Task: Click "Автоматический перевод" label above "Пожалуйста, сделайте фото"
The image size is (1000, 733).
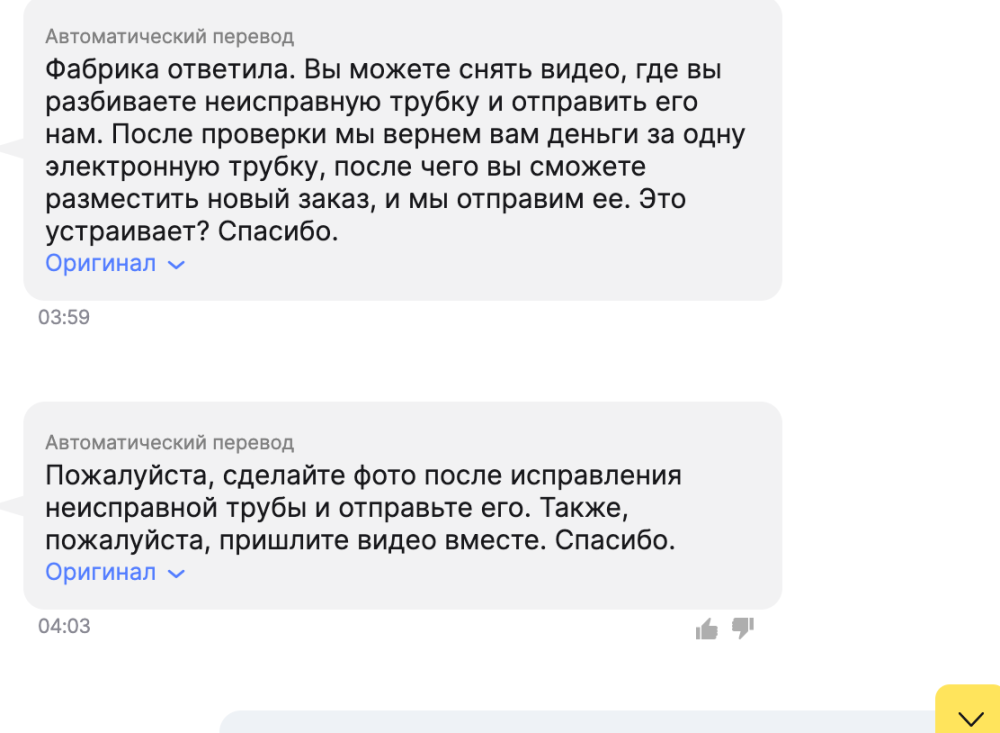Action: 169,442
